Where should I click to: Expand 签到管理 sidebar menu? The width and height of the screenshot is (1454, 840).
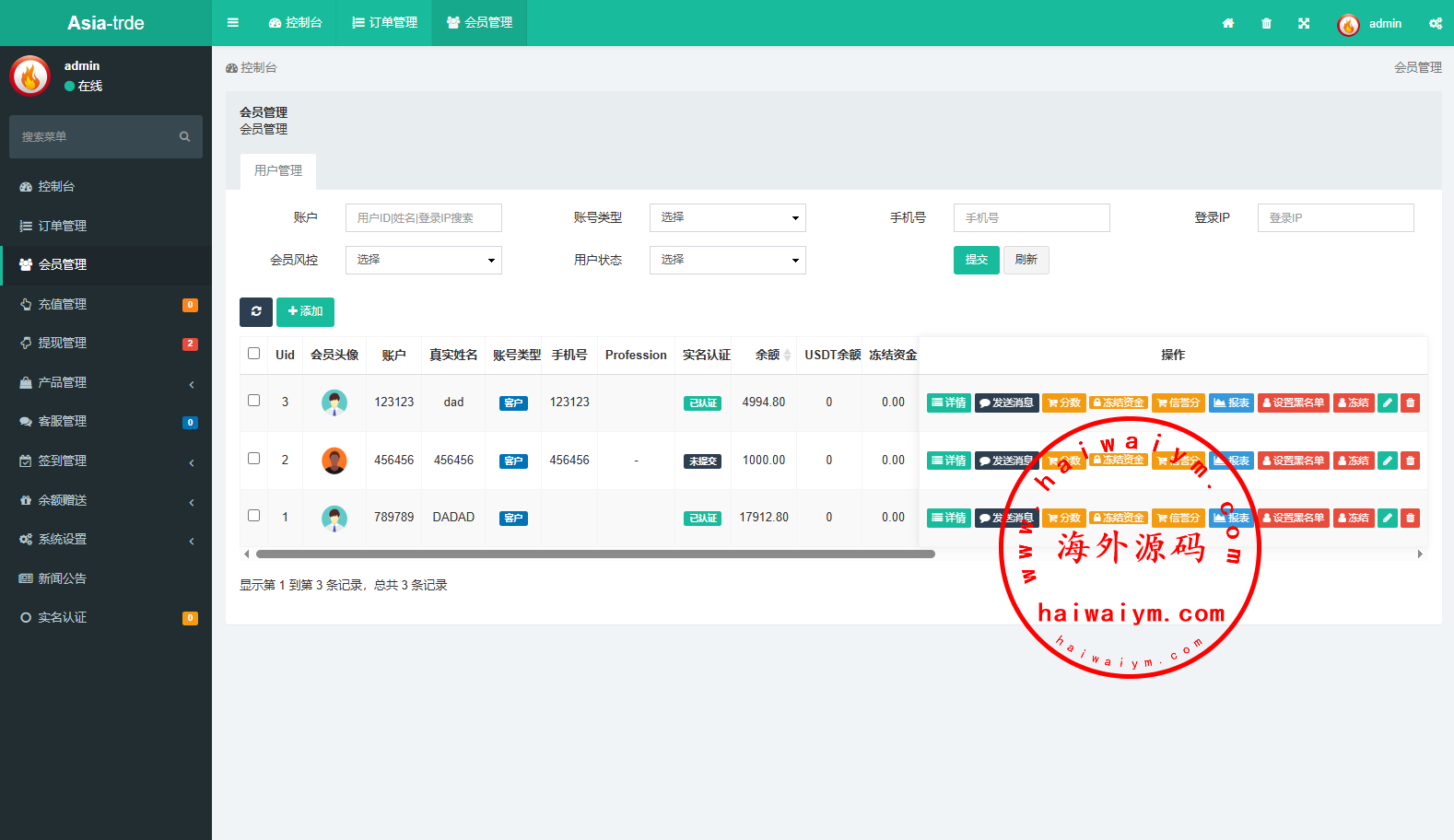click(106, 461)
